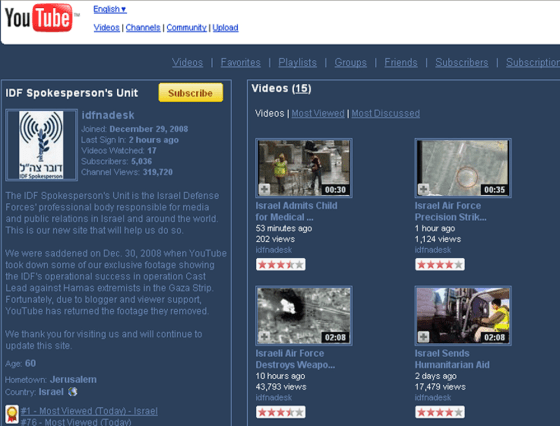560x426 pixels.
Task: Rate the Israel Admits Child video stars
Action: (x=281, y=265)
